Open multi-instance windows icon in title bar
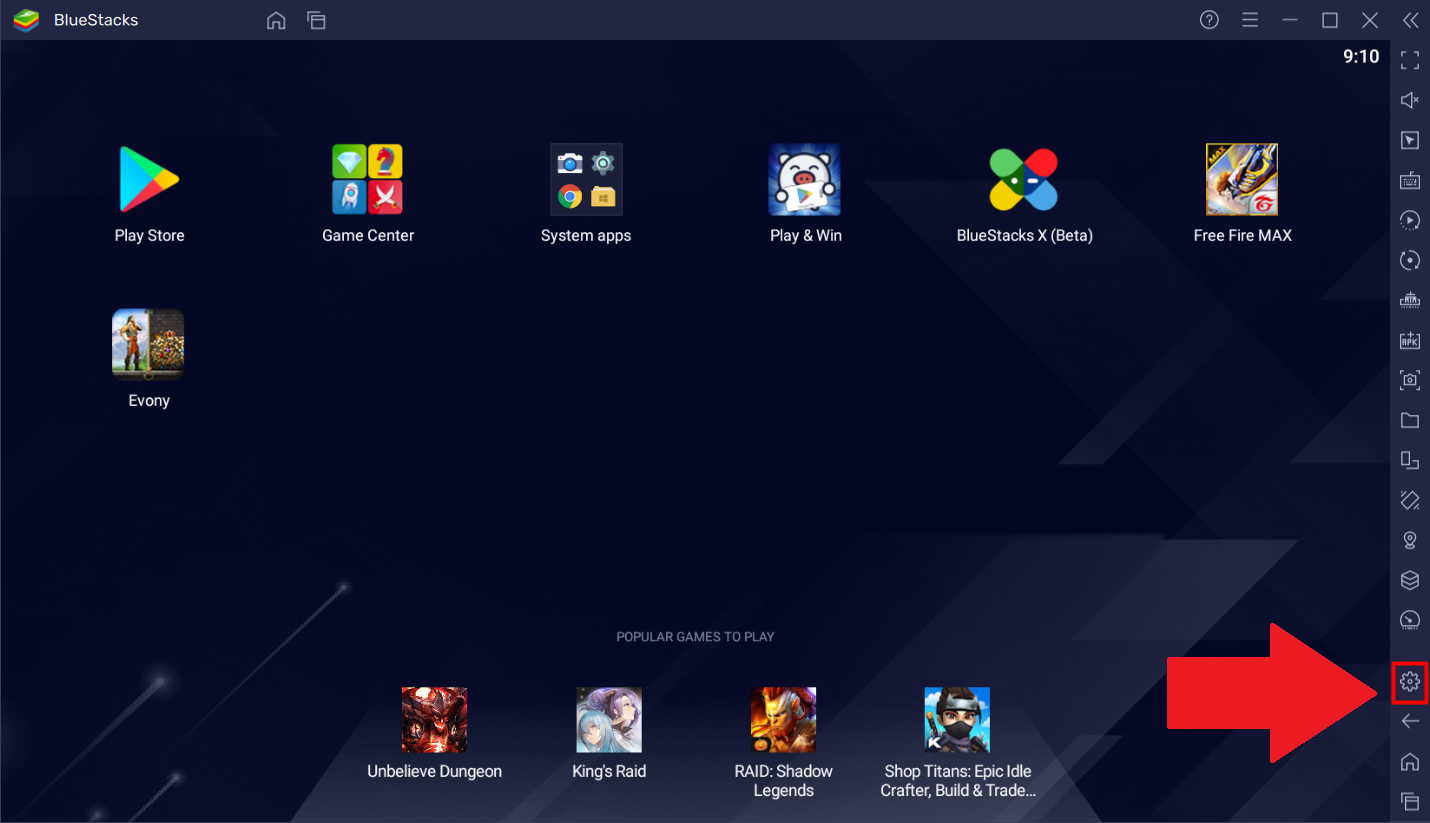Image resolution: width=1430 pixels, height=823 pixels. pos(316,21)
